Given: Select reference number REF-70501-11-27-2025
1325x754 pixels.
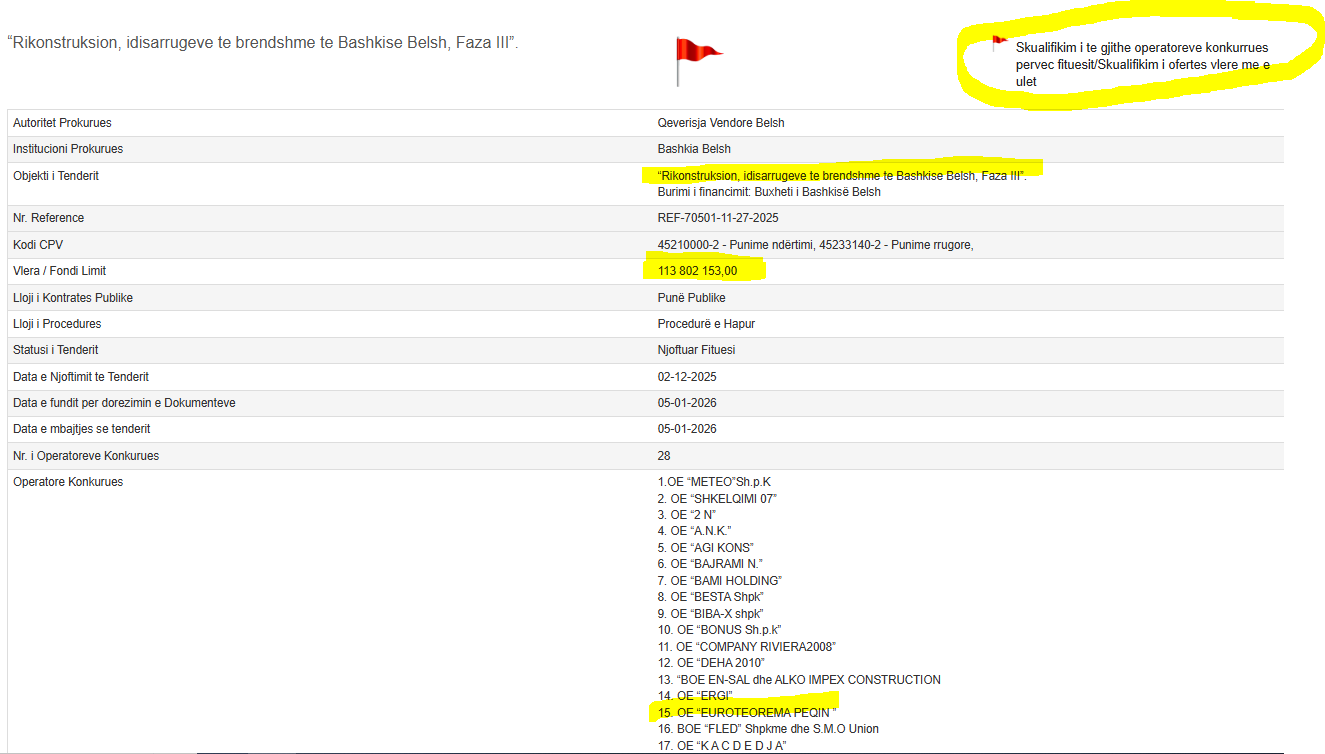Looking at the screenshot, I should (718, 218).
